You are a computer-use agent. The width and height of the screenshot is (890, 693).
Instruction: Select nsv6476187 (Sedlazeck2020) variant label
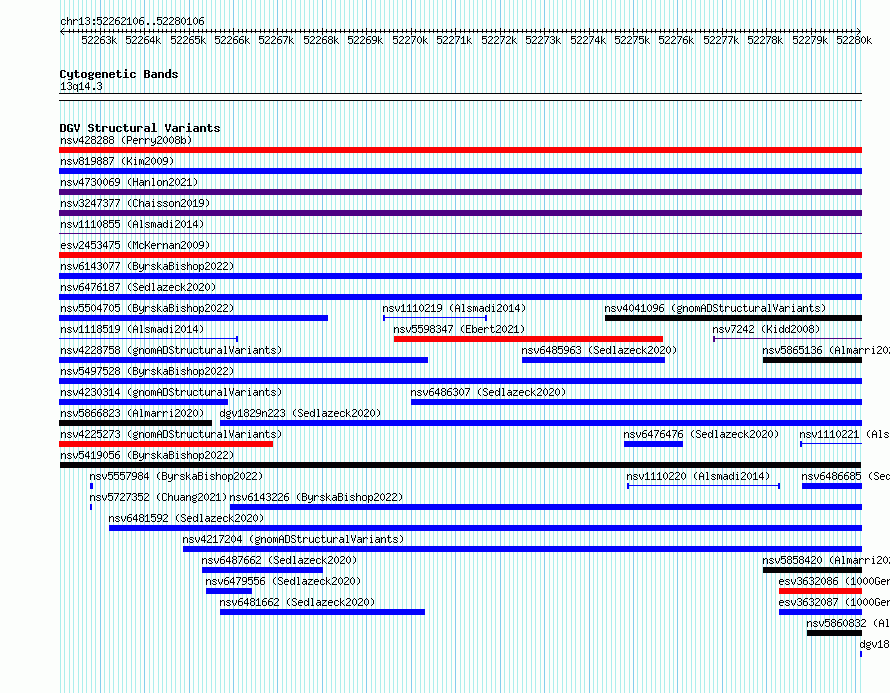tap(138, 287)
